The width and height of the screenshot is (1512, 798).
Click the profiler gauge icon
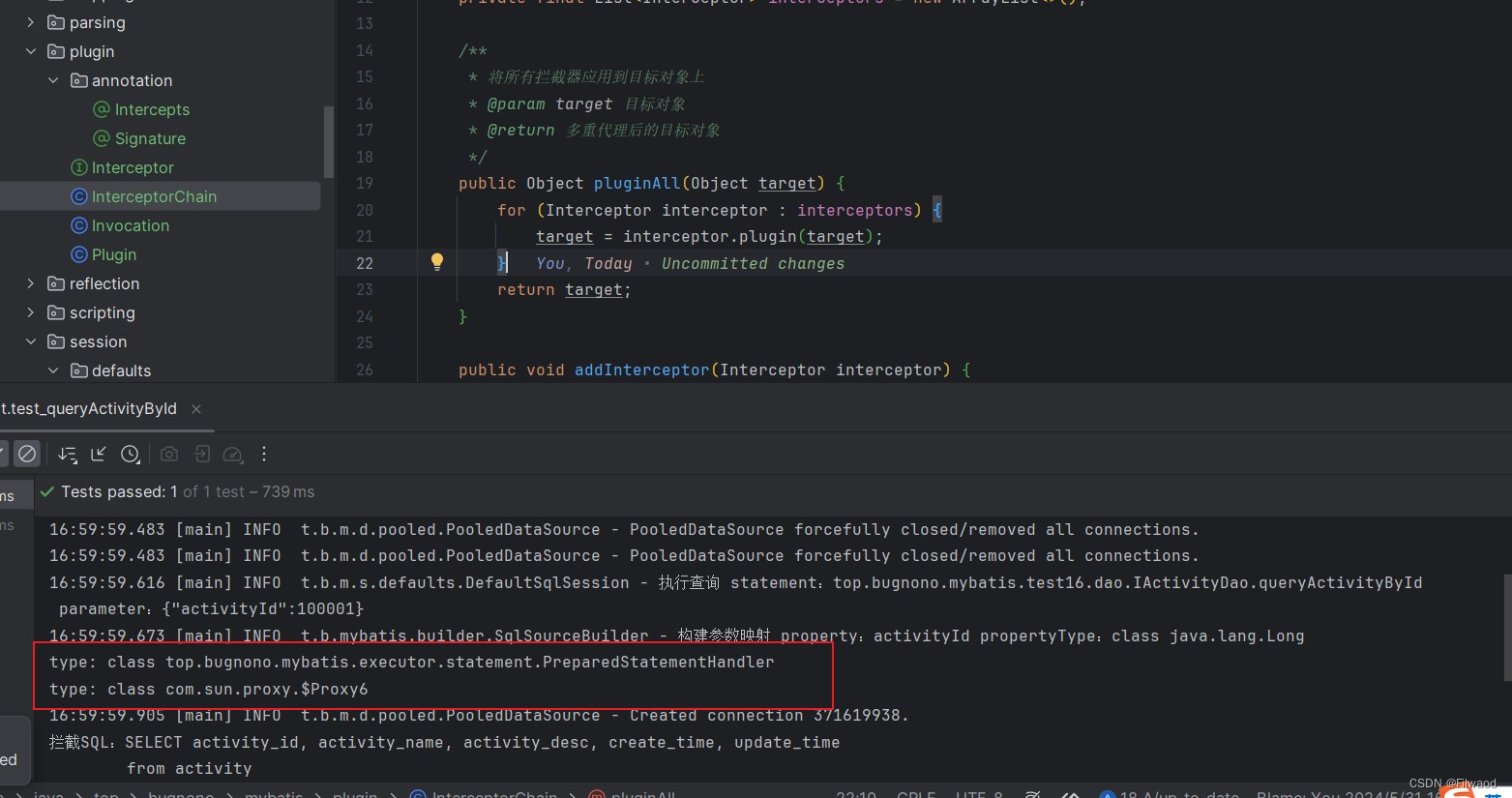coord(233,454)
